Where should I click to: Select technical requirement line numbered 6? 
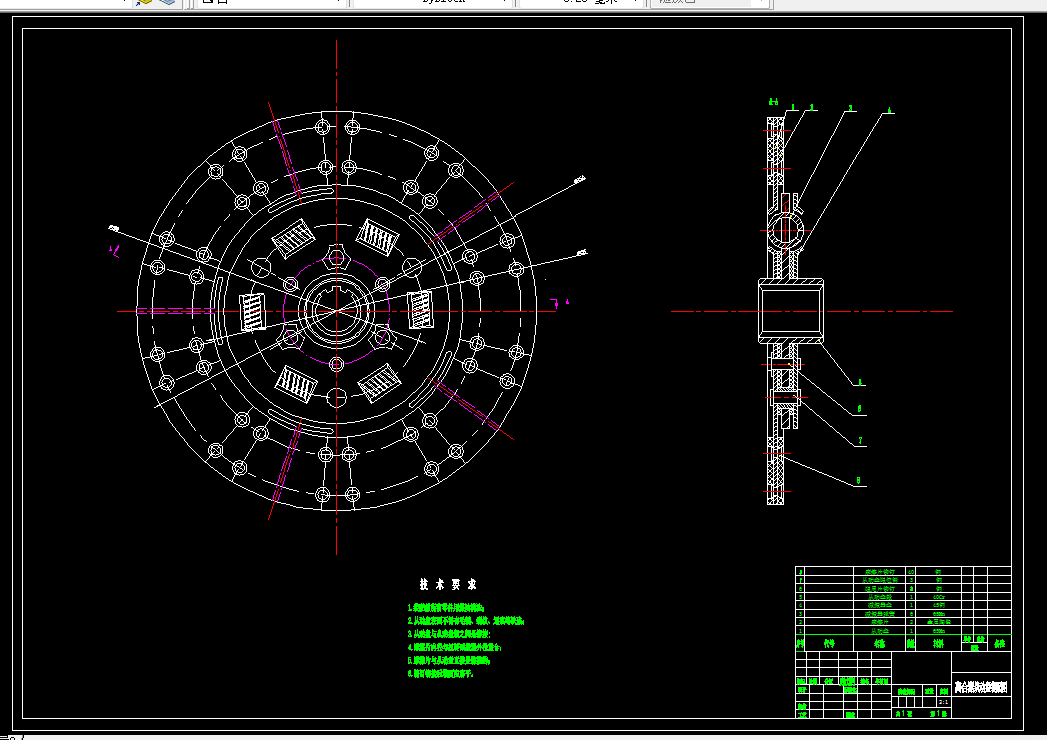pos(441,674)
